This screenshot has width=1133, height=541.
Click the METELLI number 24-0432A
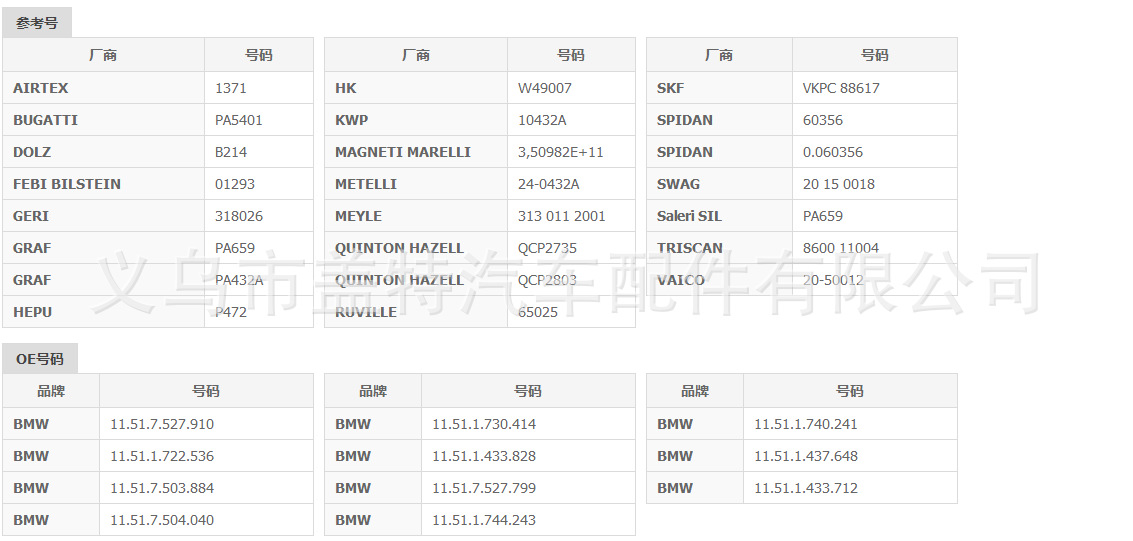[x=548, y=184]
